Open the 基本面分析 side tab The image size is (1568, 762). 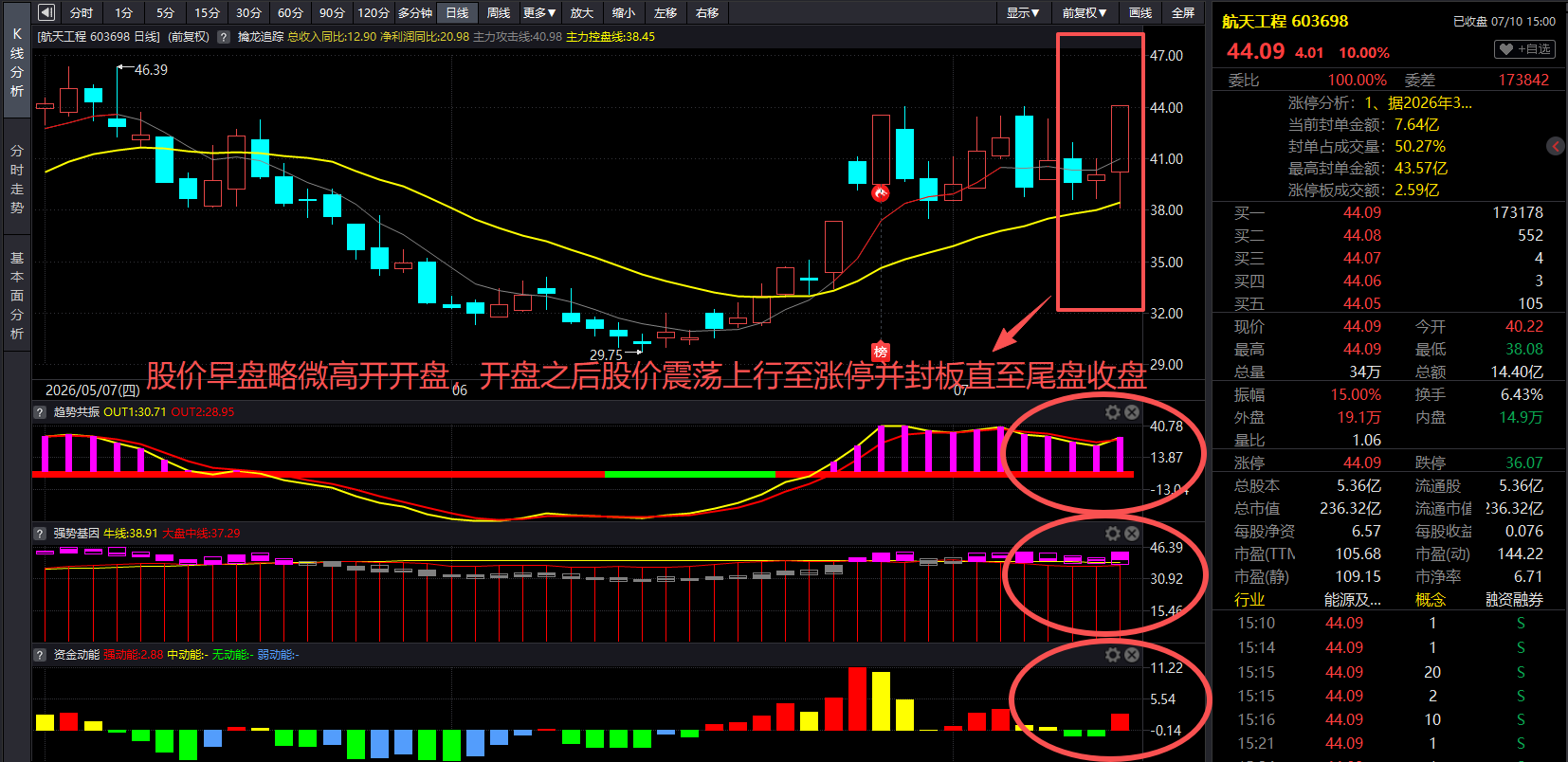click(17, 296)
